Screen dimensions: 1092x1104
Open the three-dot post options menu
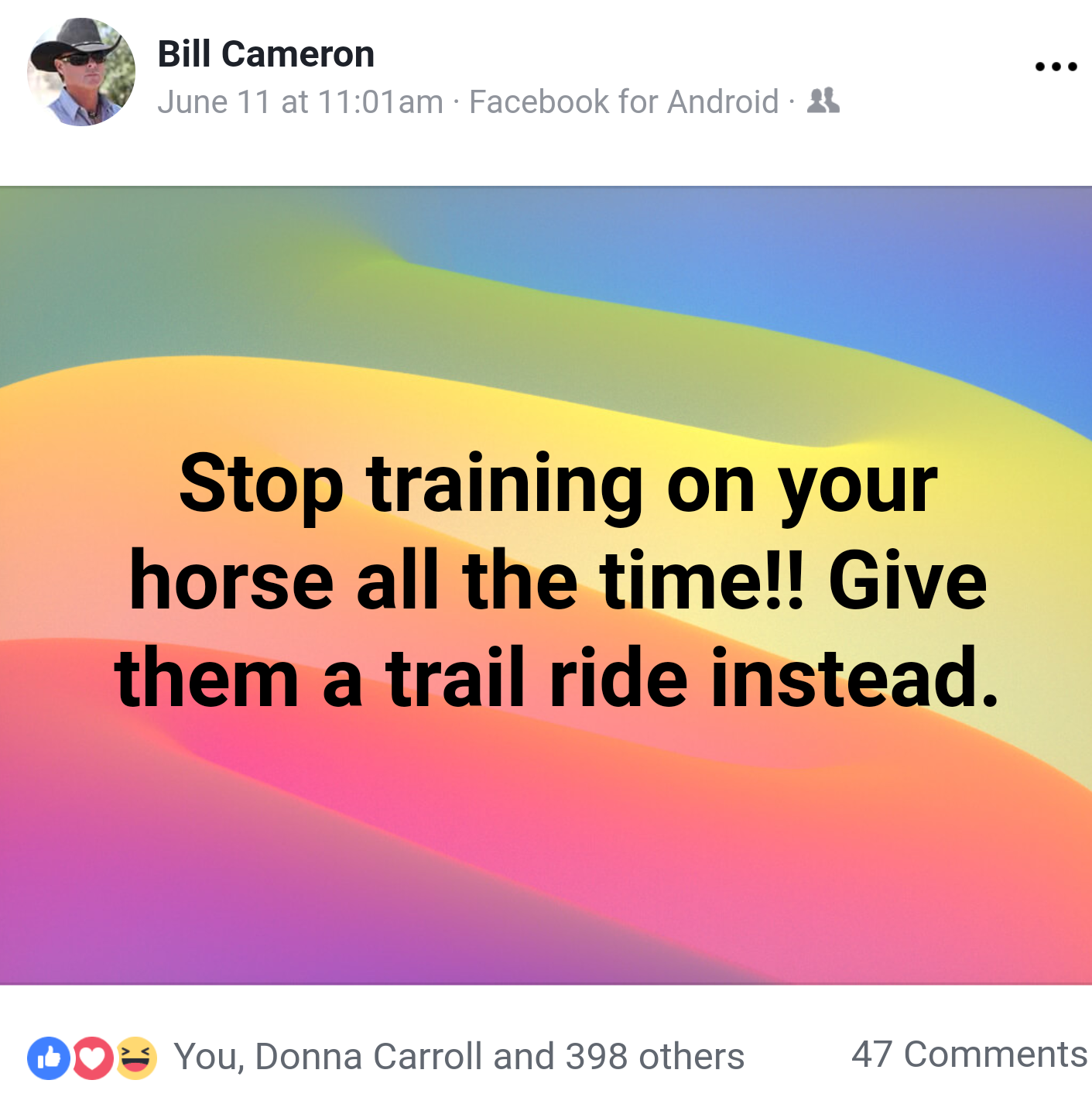[1056, 67]
